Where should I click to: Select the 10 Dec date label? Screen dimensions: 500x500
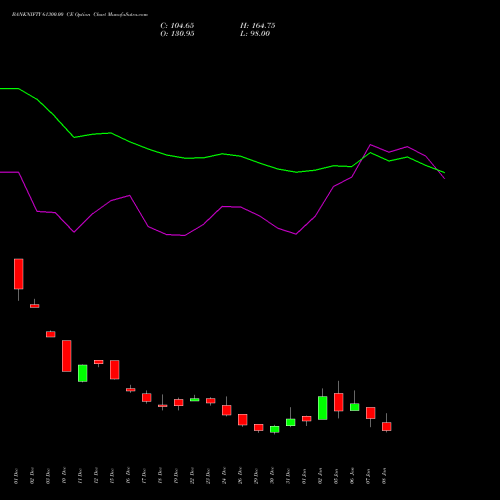coord(64,476)
